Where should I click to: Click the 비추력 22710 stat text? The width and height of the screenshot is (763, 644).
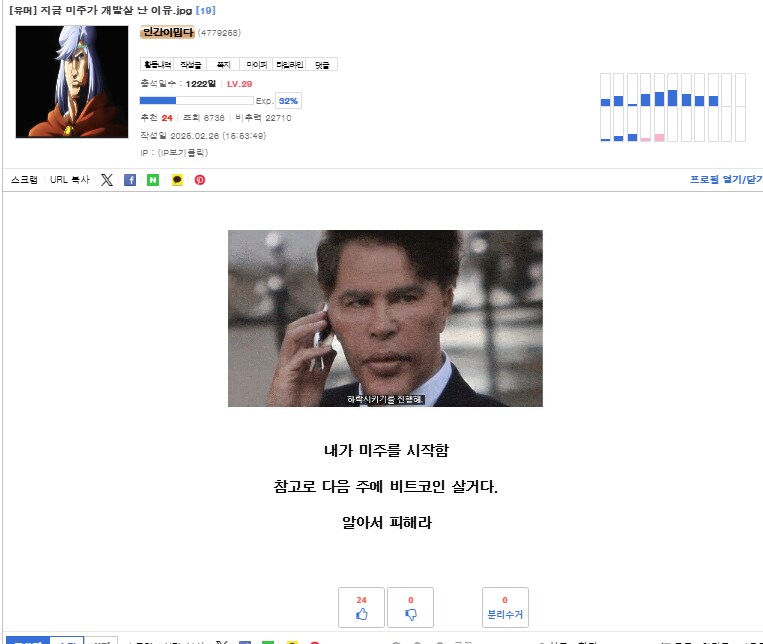(263, 118)
